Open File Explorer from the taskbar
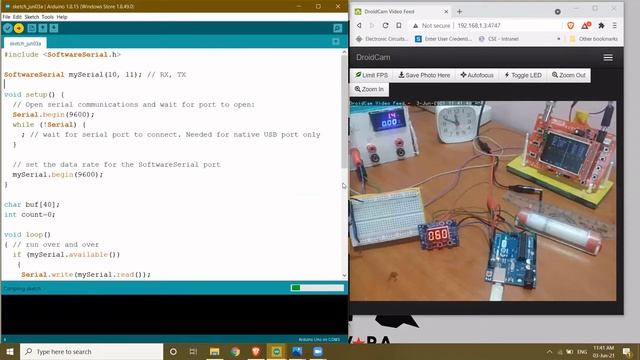The image size is (640, 360). tap(214, 351)
